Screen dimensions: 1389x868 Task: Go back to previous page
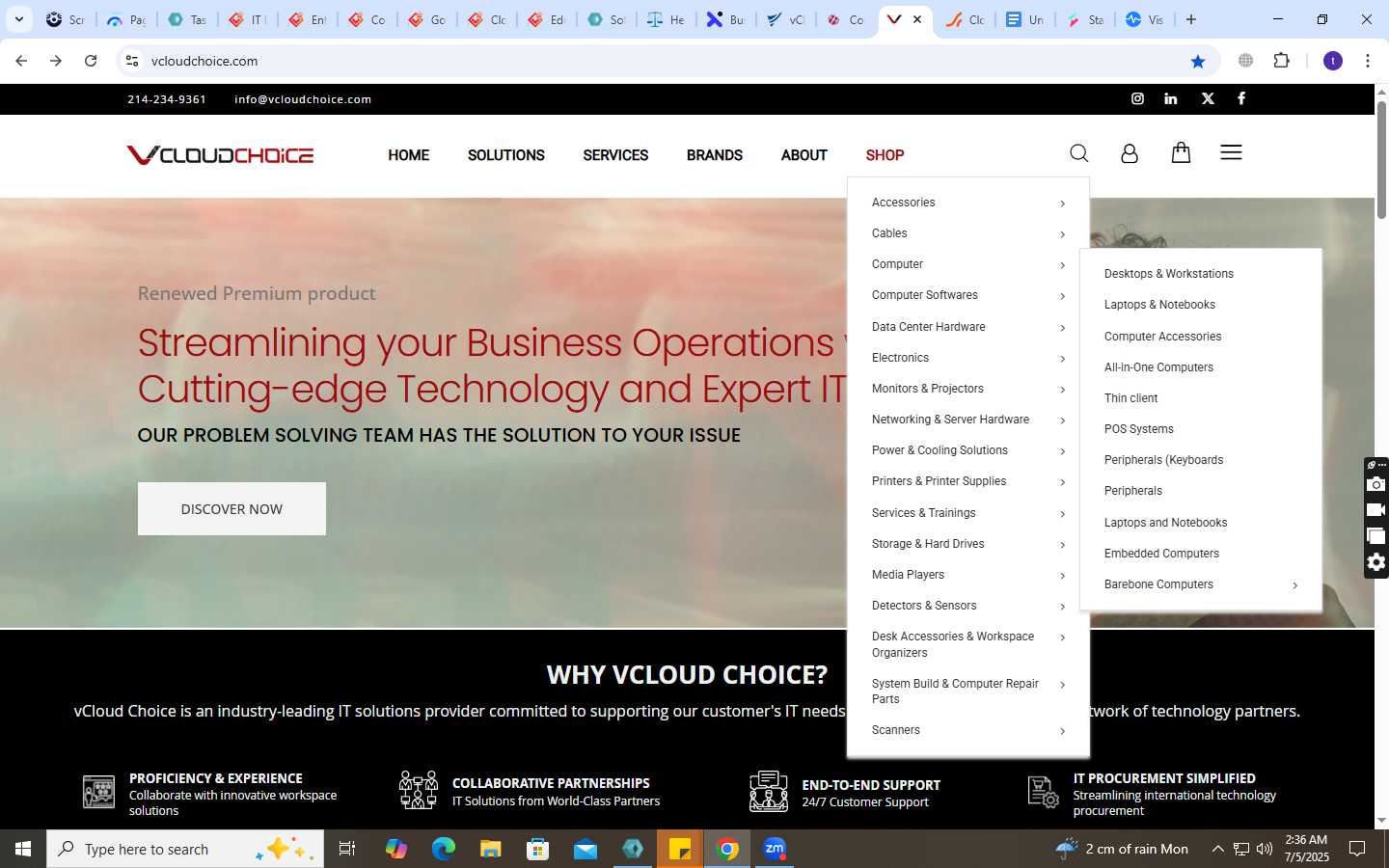[x=21, y=61]
